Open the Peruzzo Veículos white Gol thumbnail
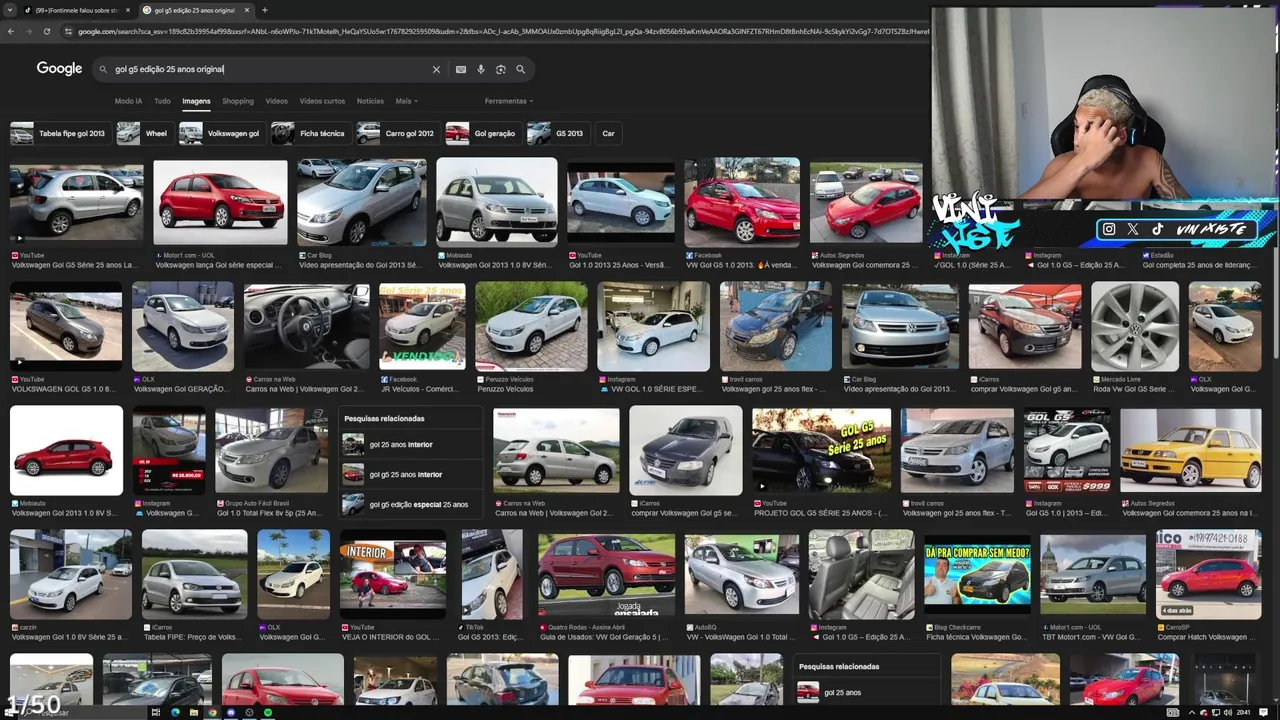 [531, 326]
